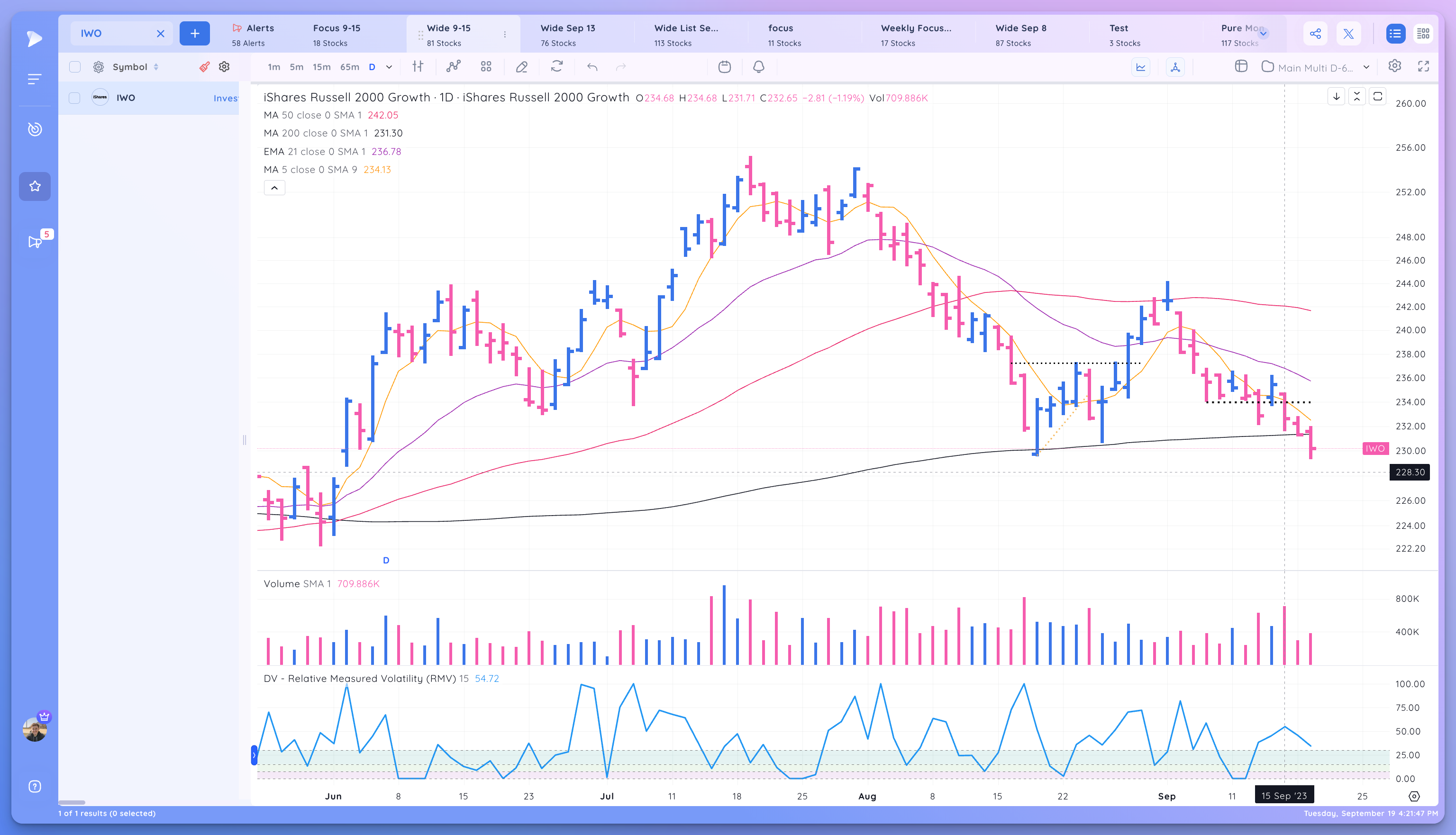Viewport: 1456px width, 835px height.
Task: Add a new list with plus button
Action: tap(194, 33)
